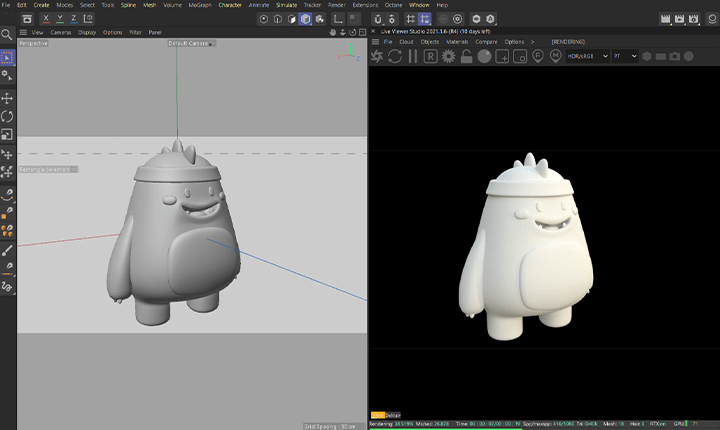Click the Main tab above the Live Viewer status bar
The width and height of the screenshot is (720, 430).
click(x=377, y=415)
